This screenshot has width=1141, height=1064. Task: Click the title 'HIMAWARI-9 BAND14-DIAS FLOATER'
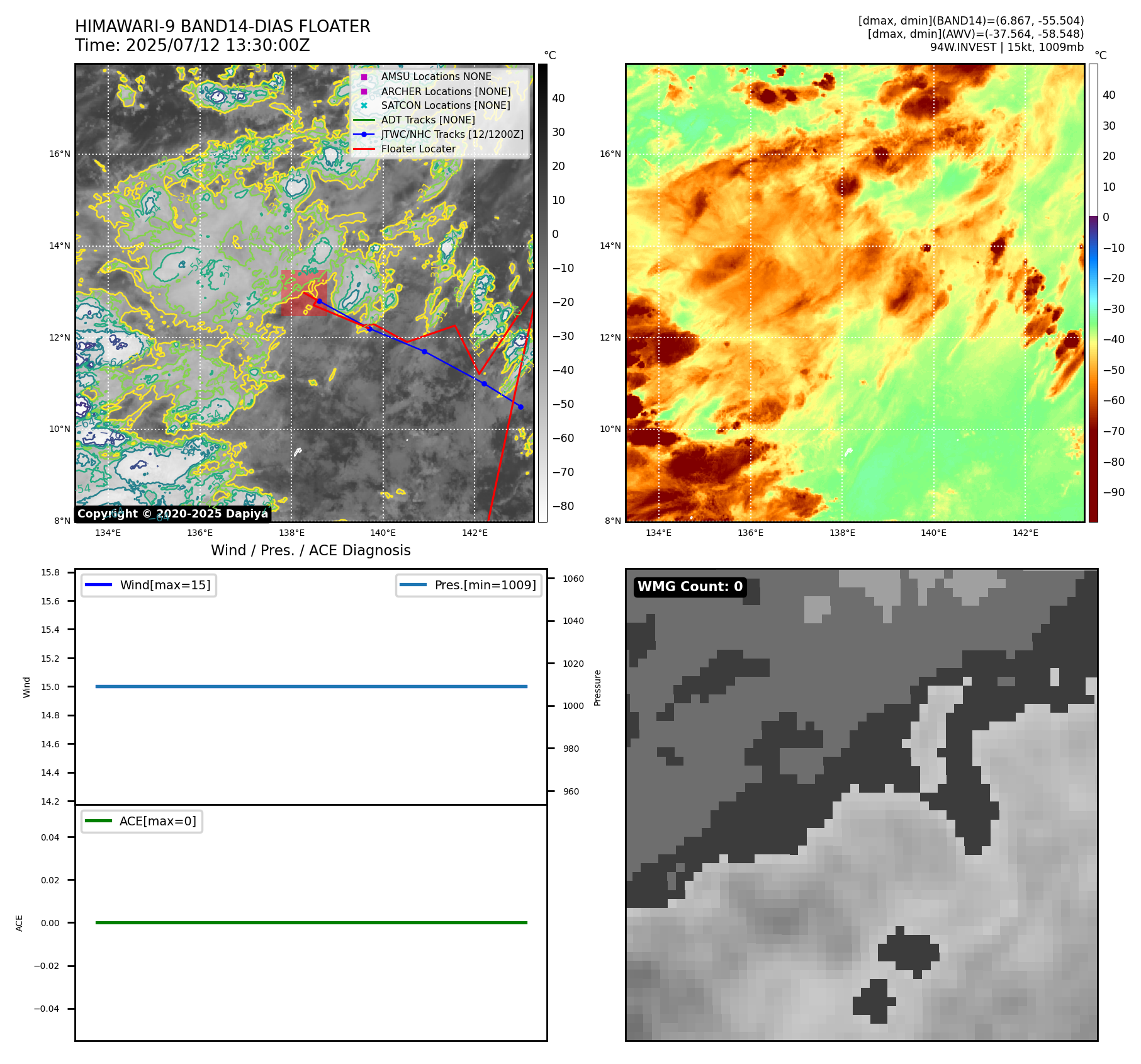click(222, 26)
